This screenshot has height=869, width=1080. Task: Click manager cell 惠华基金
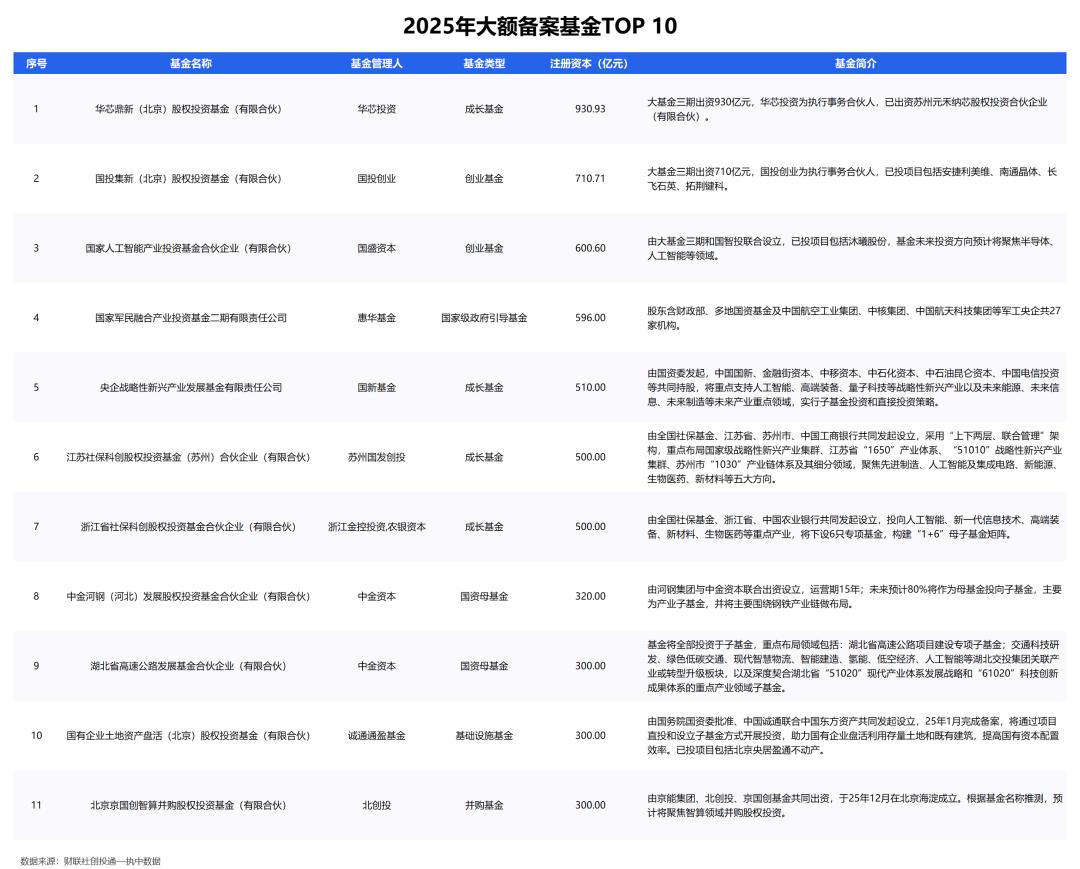376,317
